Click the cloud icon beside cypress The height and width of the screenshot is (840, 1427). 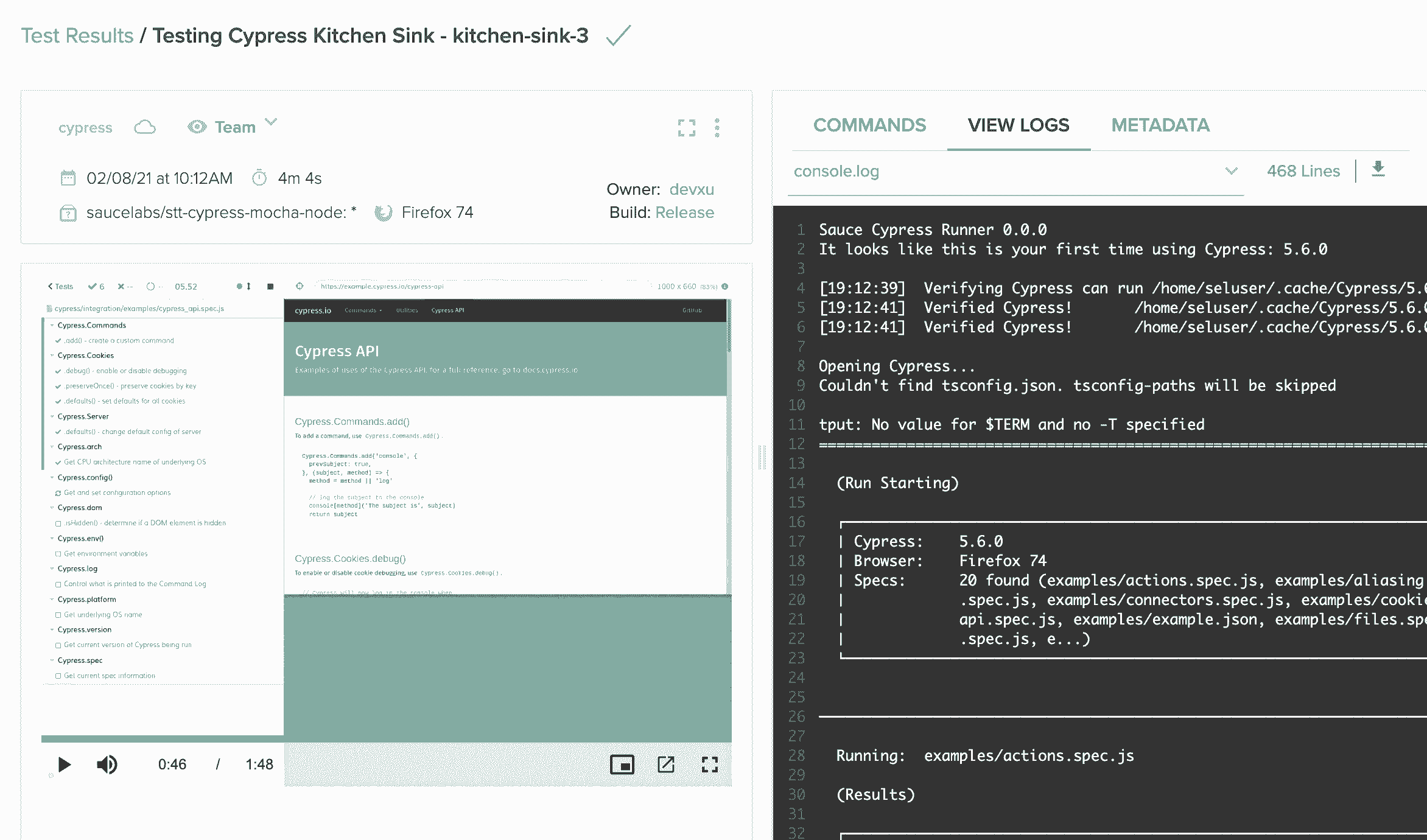(145, 127)
